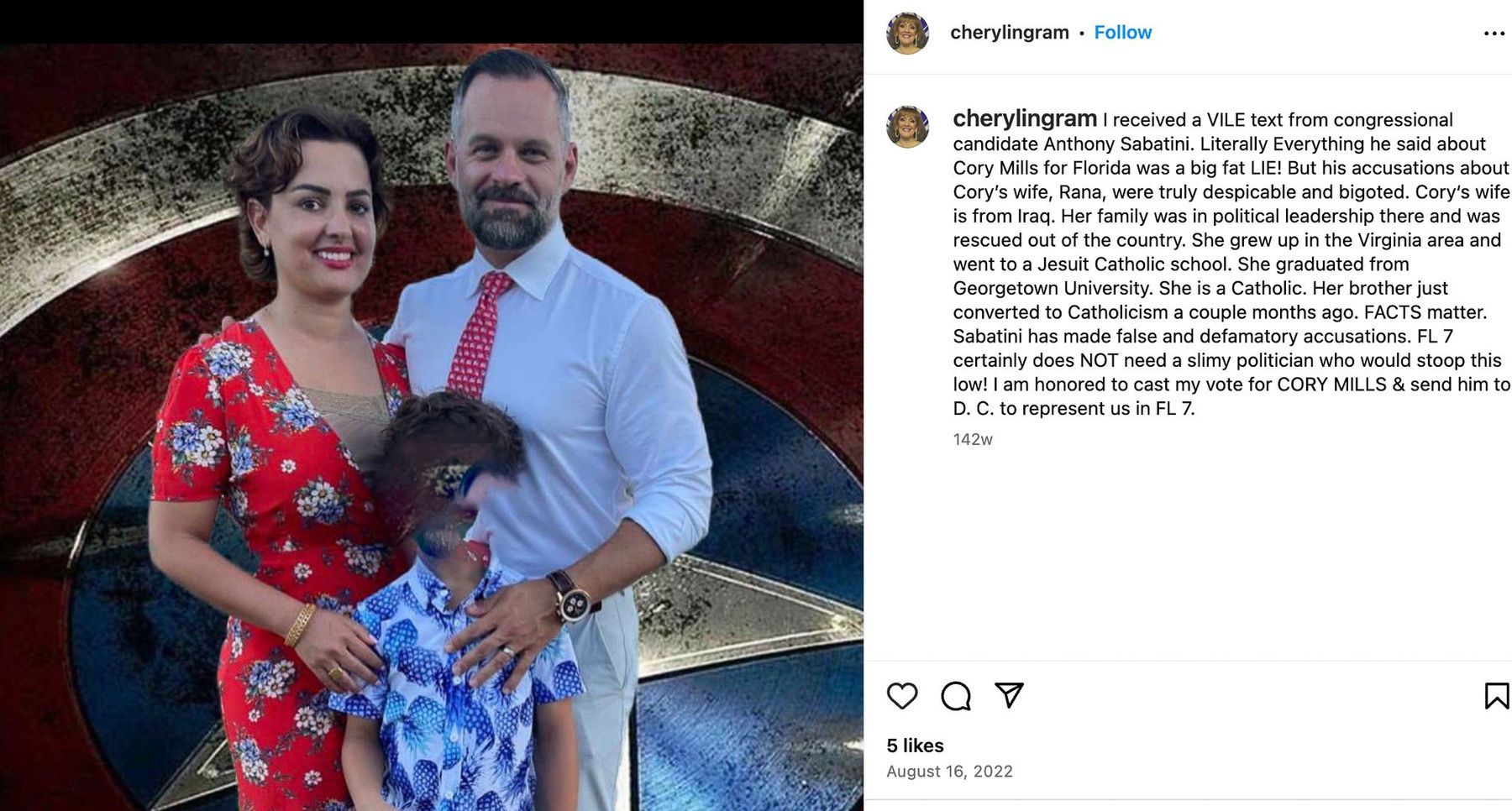The image size is (1512, 811).
Task: Click the gold bracelet on the woman's wrist
Action: pyautogui.click(x=299, y=625)
